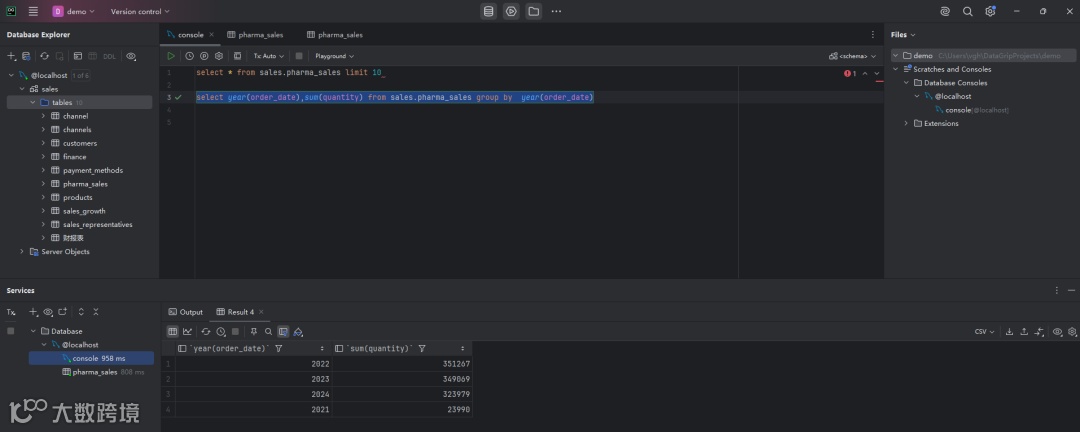
Task: Expand the finance table node
Action: [43, 157]
